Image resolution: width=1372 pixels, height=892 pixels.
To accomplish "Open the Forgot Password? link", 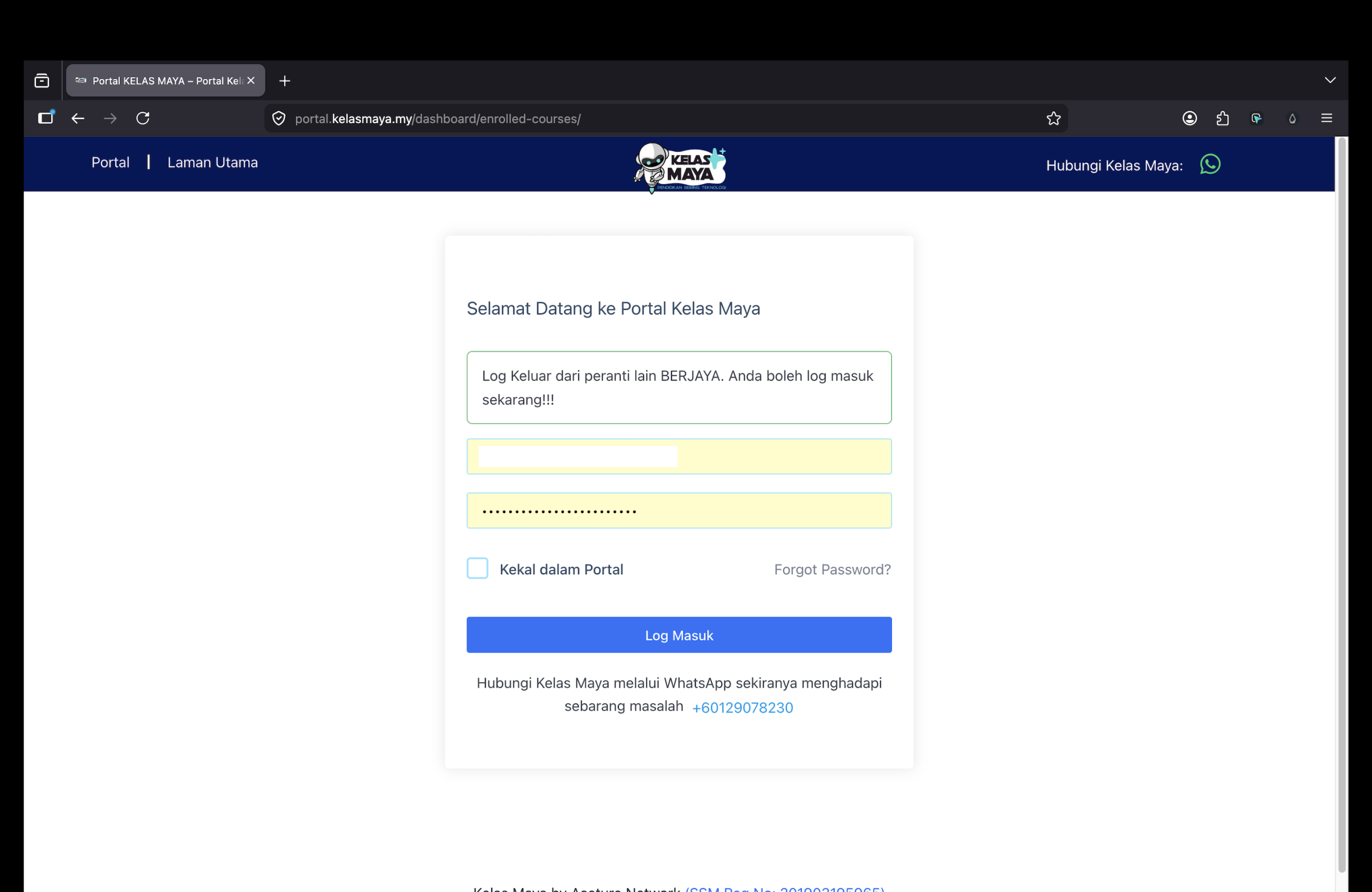I will [832, 569].
